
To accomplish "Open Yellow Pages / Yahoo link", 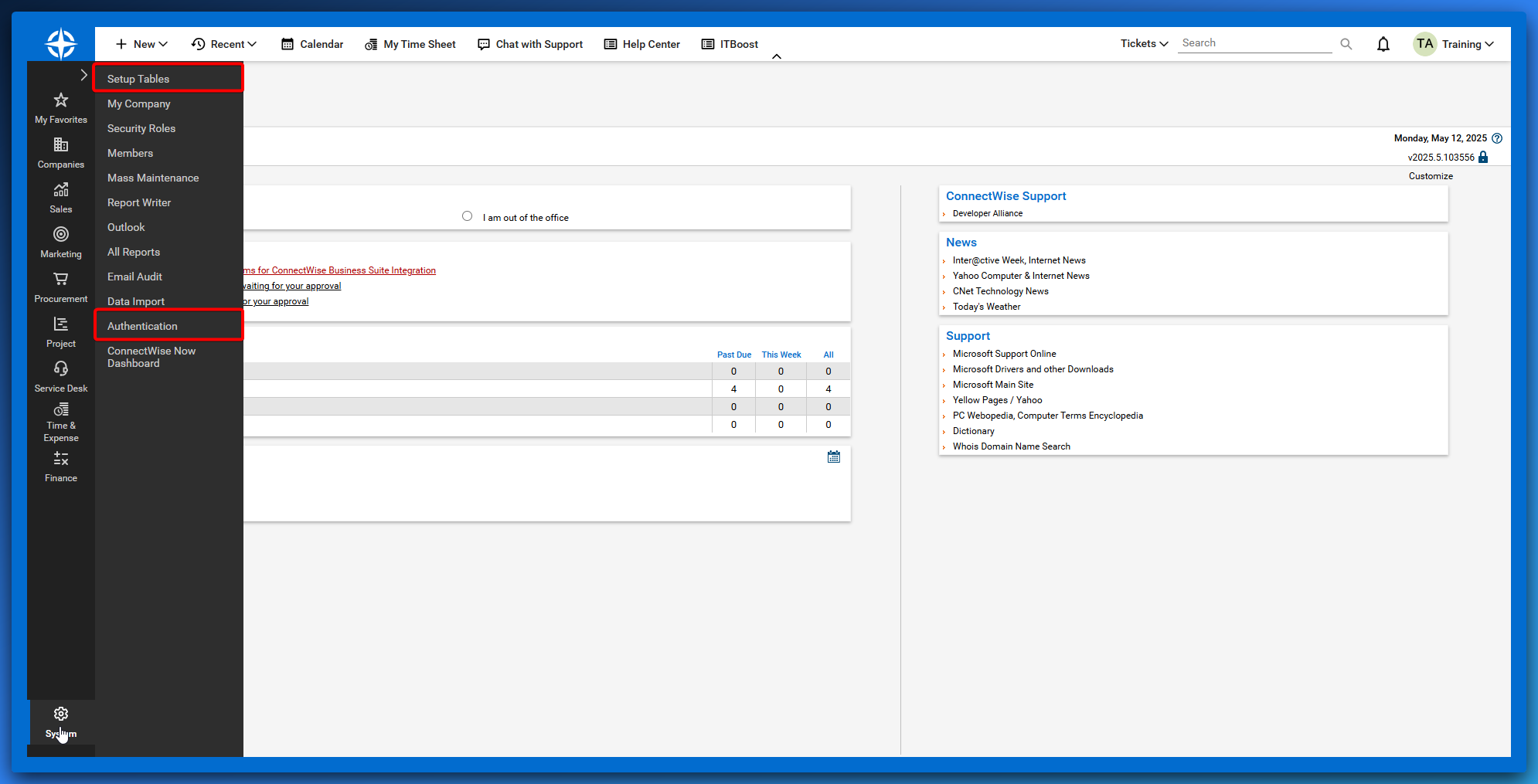I will pyautogui.click(x=997, y=400).
